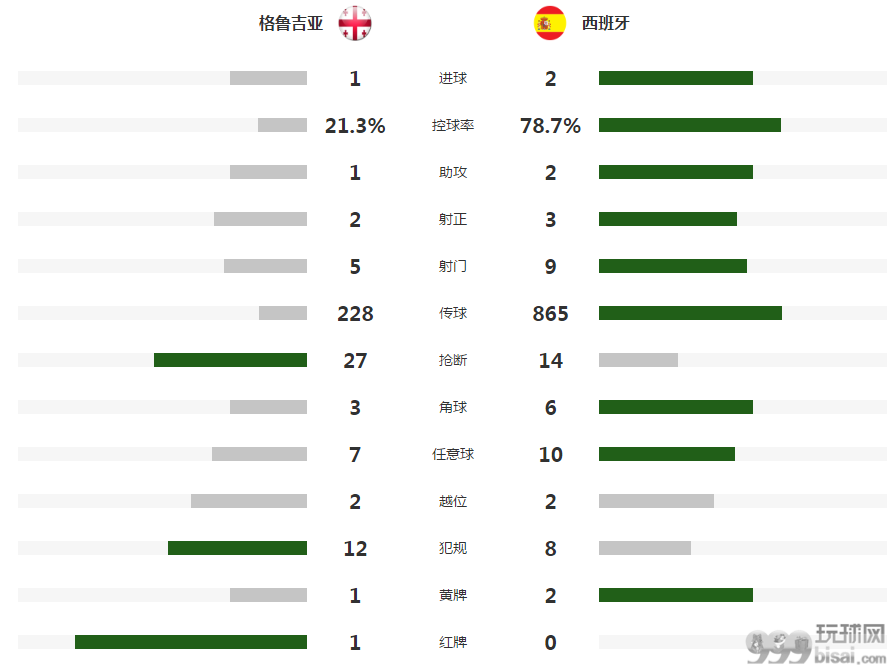The height and width of the screenshot is (665, 887).
Task: Click the Spain flag icon
Action: coord(550,23)
